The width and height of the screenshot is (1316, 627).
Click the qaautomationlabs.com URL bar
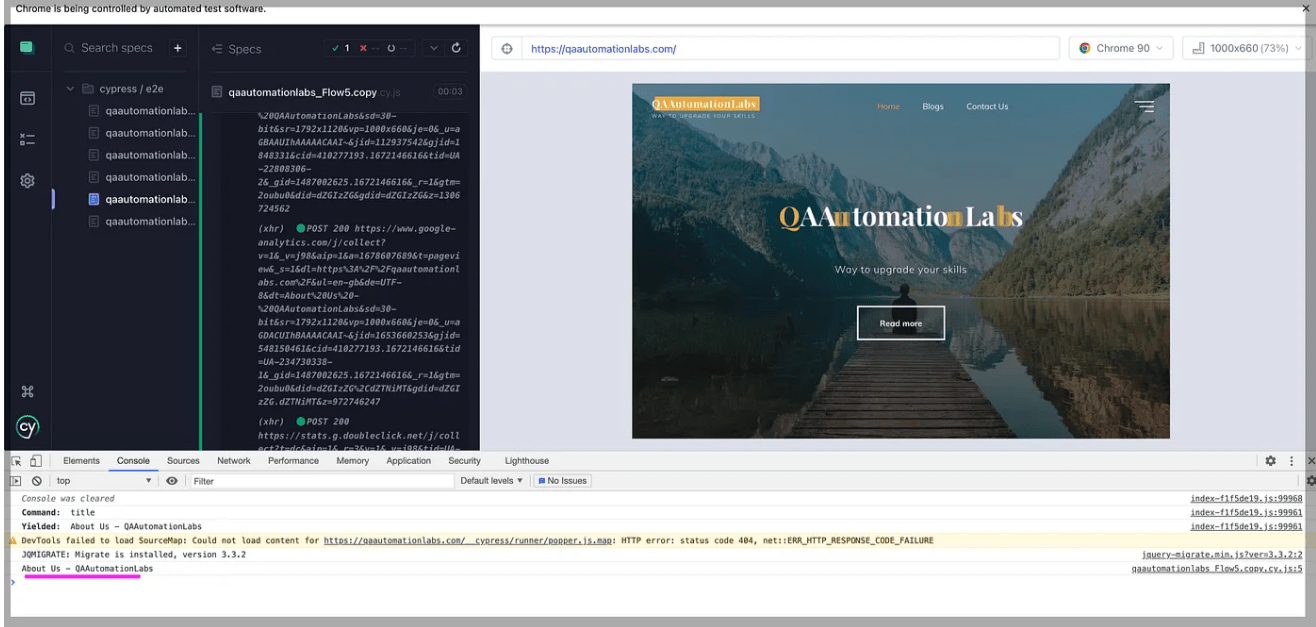(790, 48)
